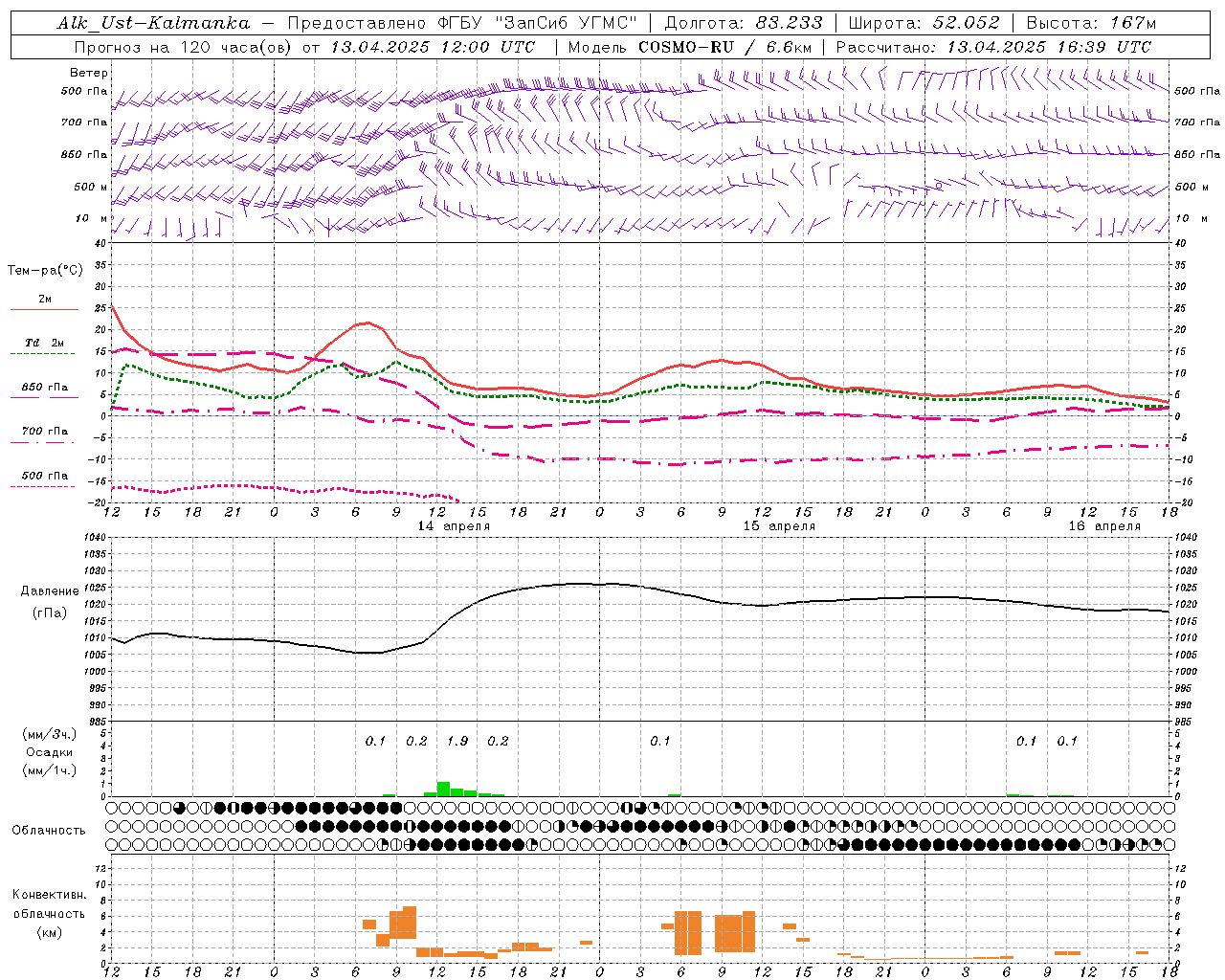Click the (мм/1ч.) precipitation unit label

tap(49, 770)
